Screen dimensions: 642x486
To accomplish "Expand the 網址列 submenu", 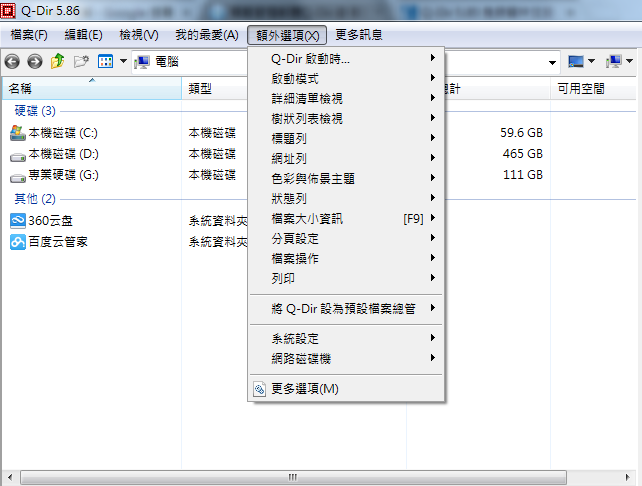I will point(346,158).
